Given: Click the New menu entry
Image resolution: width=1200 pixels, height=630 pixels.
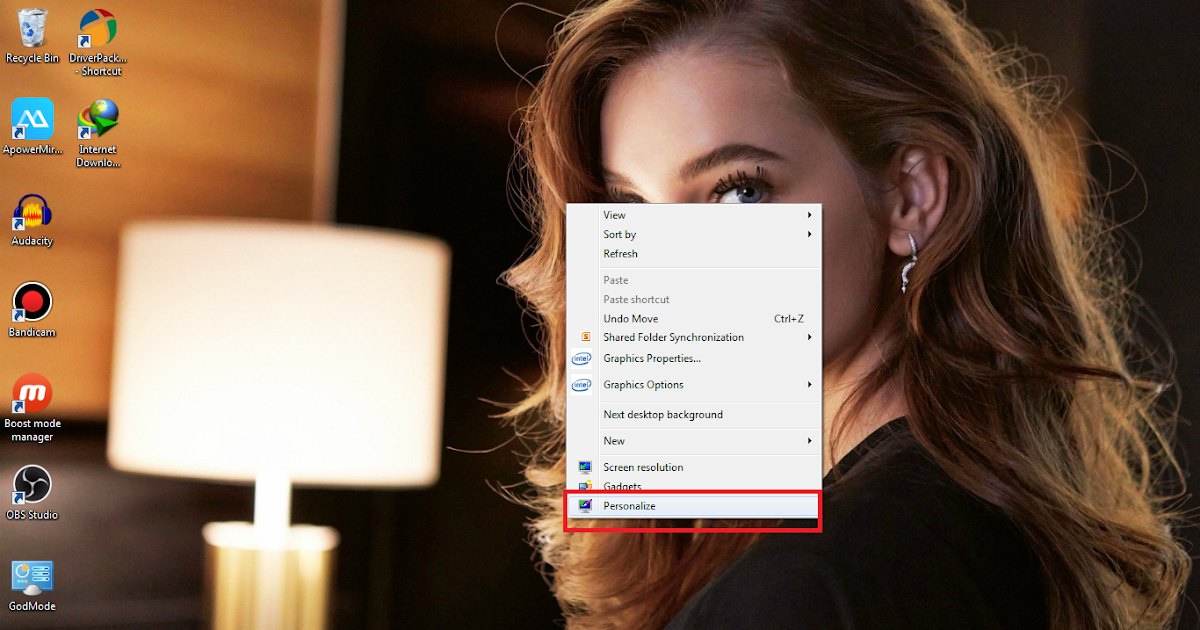Looking at the screenshot, I should click(693, 441).
